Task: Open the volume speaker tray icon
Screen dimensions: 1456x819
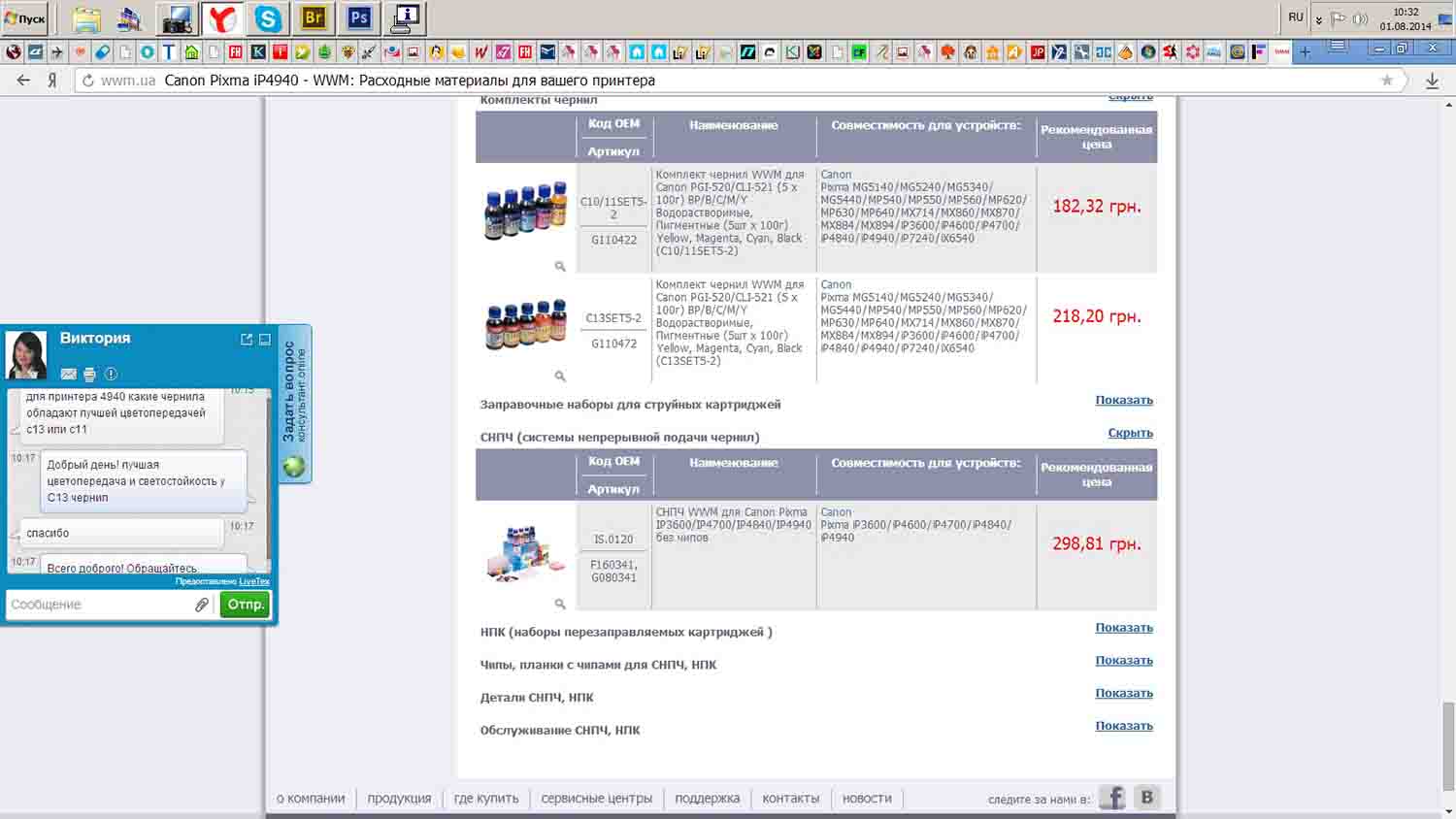Action: 1361,18
